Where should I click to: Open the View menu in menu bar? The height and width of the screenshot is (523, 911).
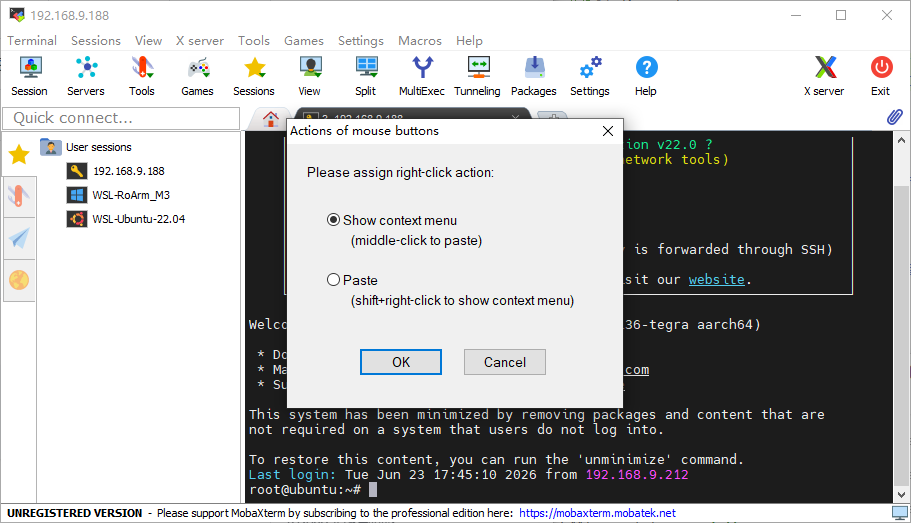tap(149, 41)
